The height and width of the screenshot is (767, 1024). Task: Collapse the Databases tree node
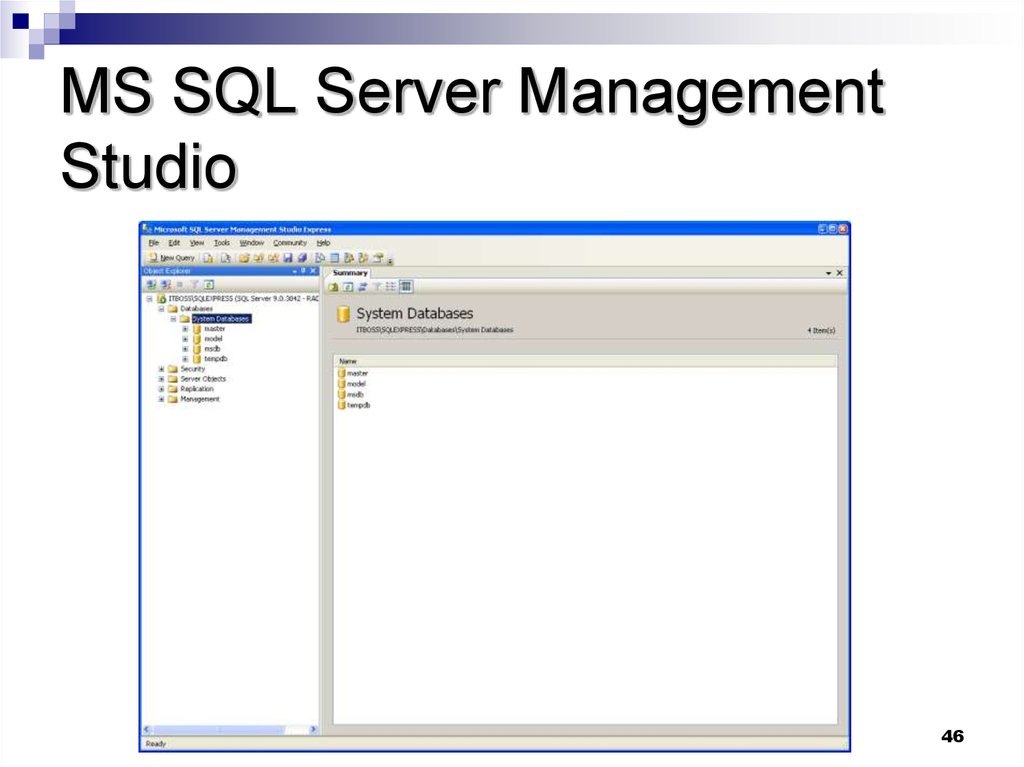[161, 309]
